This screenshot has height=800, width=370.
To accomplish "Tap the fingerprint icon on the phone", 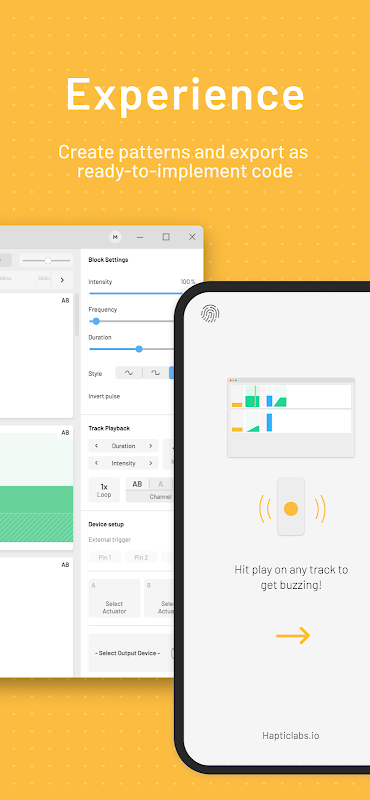I will 210,313.
